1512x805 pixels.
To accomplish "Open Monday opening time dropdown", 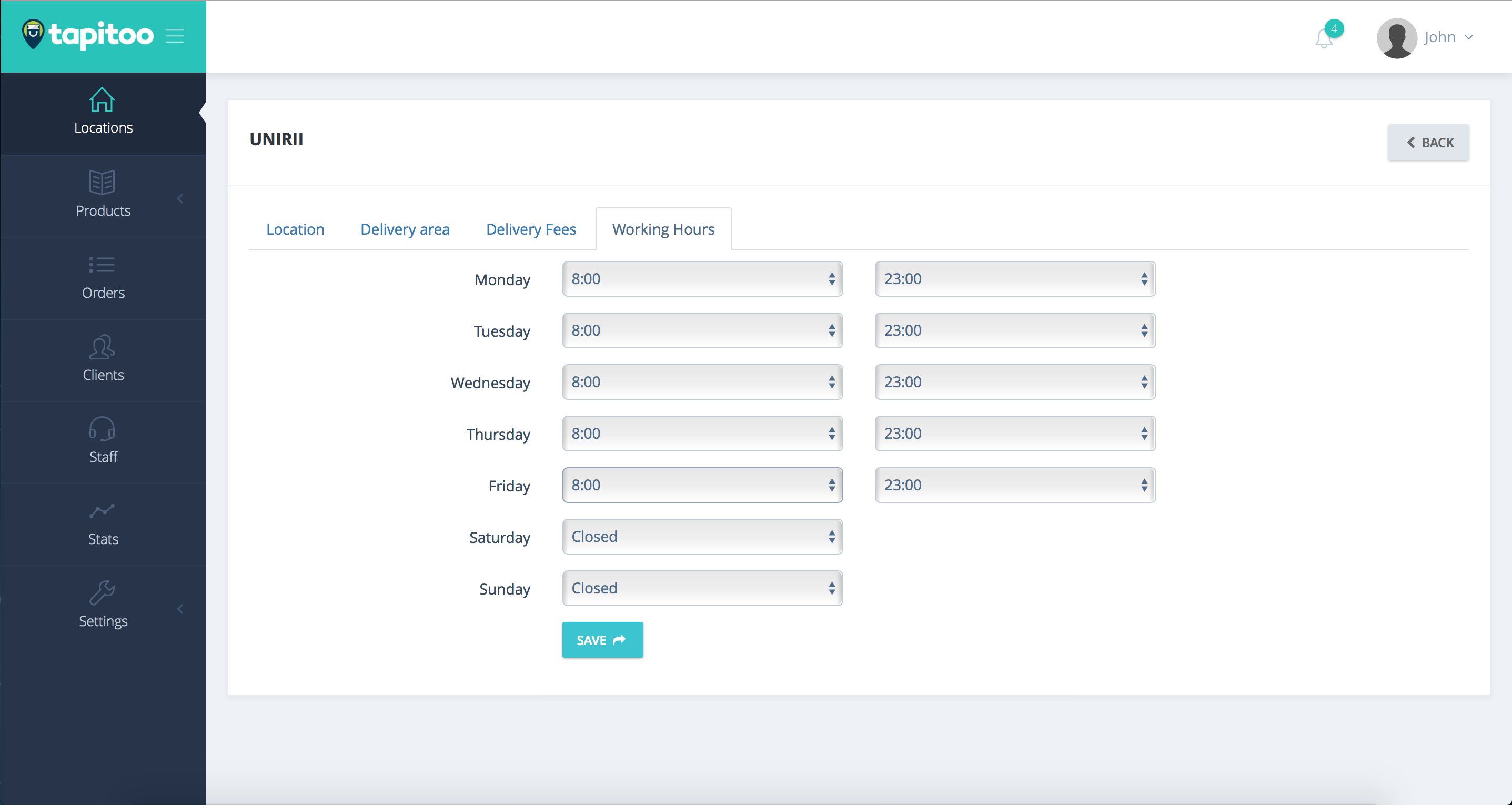I will tap(702, 279).
